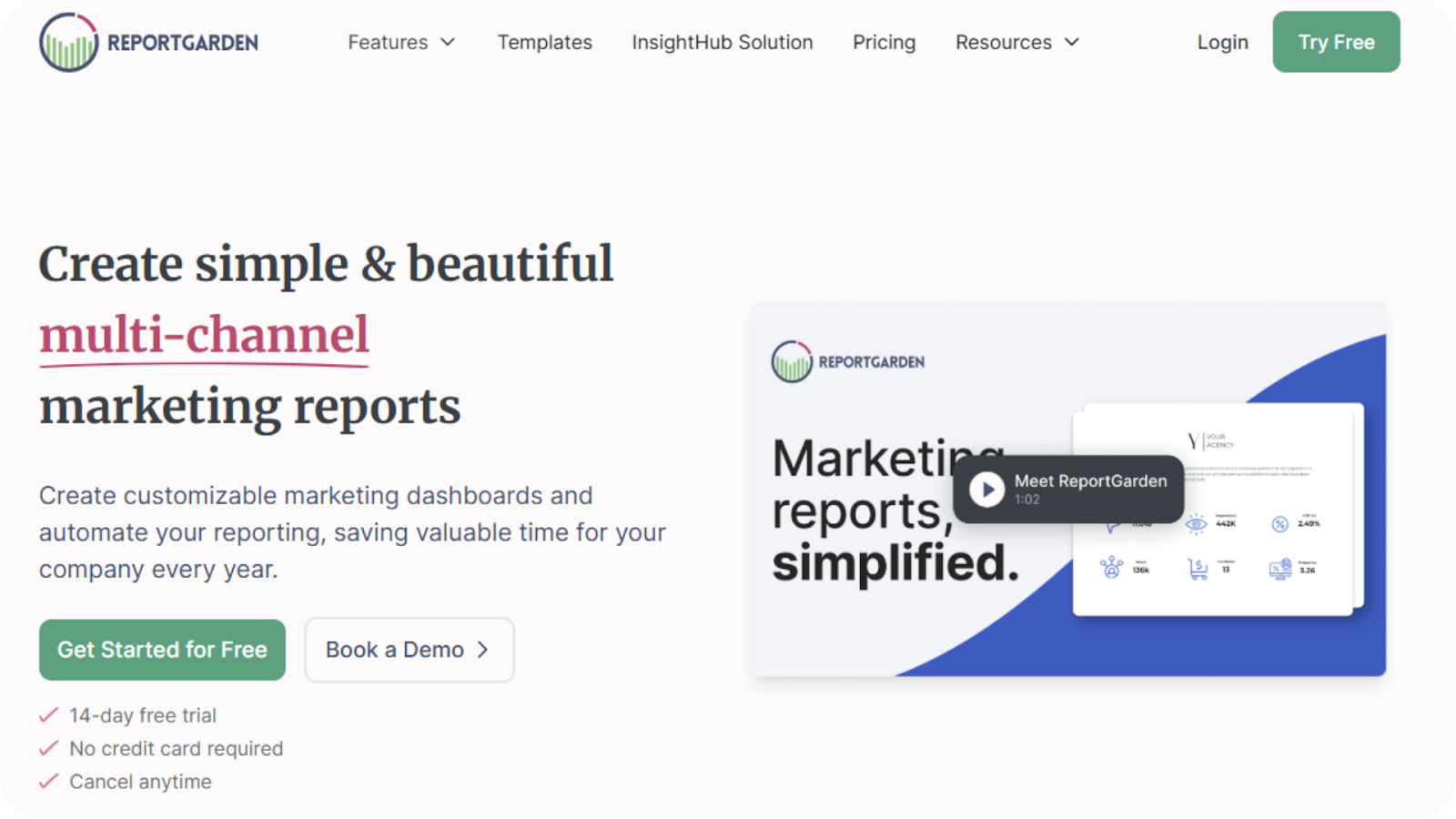Expand the Resources dropdown
The image size is (1456, 819).
click(x=1016, y=42)
